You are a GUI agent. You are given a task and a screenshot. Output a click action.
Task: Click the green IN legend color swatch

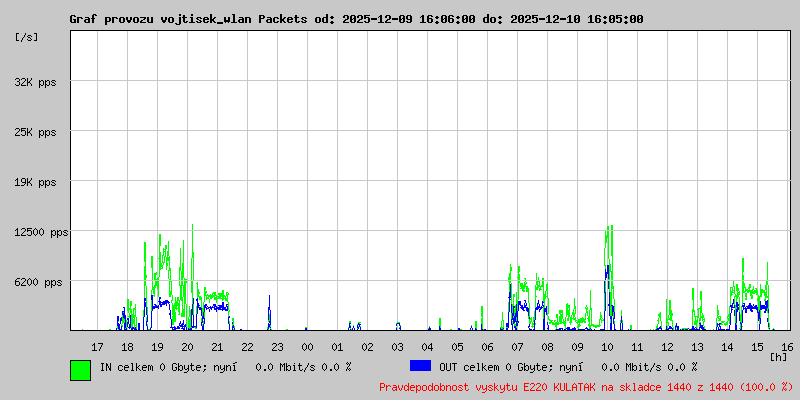(x=81, y=370)
